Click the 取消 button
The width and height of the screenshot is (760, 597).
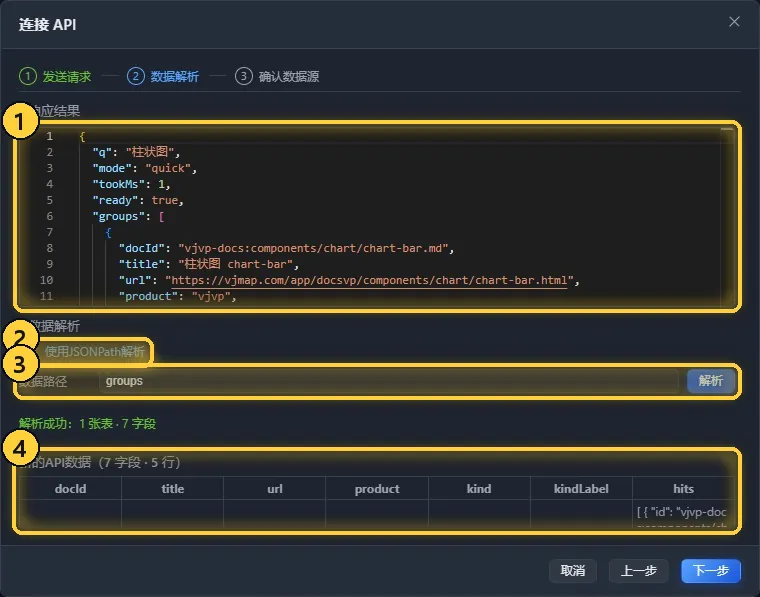[573, 571]
